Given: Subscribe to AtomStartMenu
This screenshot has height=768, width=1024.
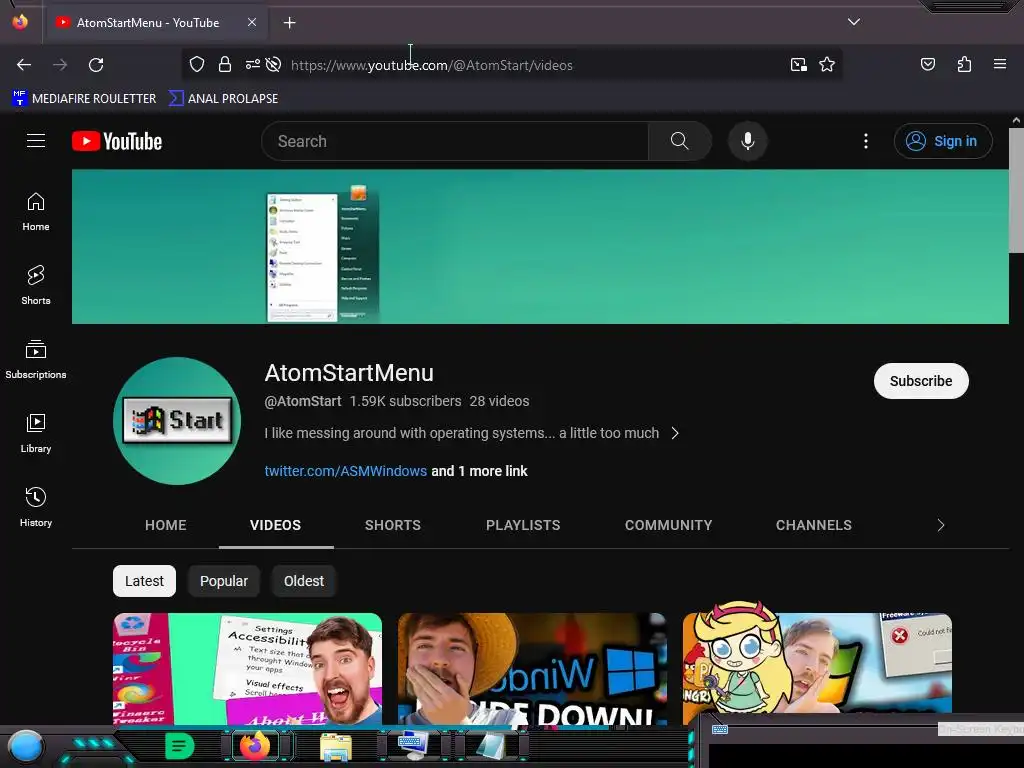Looking at the screenshot, I should 921,381.
